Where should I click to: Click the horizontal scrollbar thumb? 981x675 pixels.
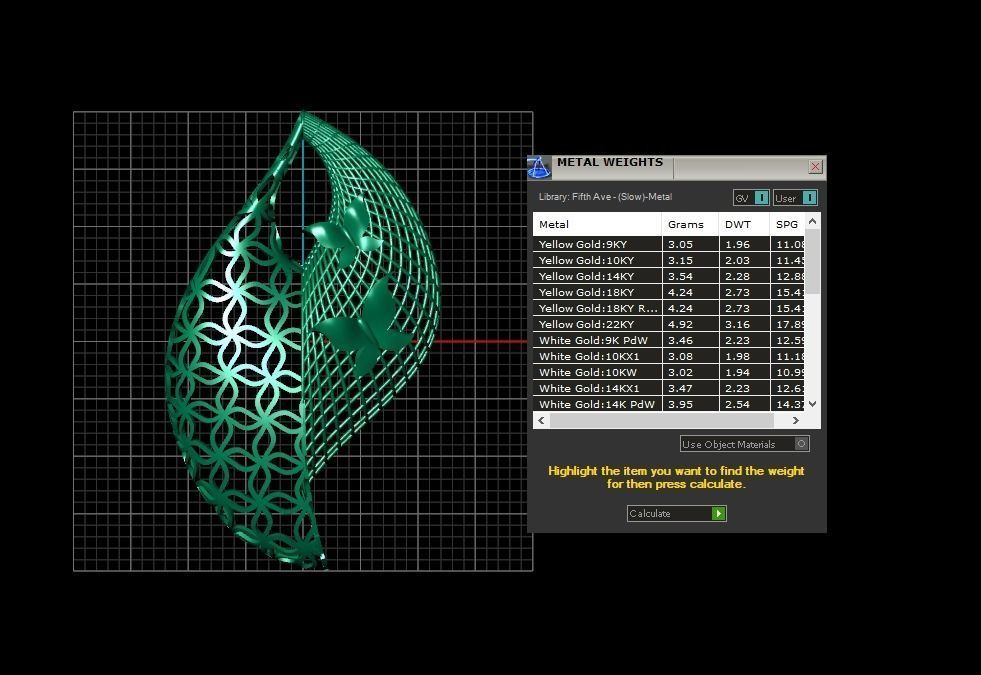coord(661,420)
